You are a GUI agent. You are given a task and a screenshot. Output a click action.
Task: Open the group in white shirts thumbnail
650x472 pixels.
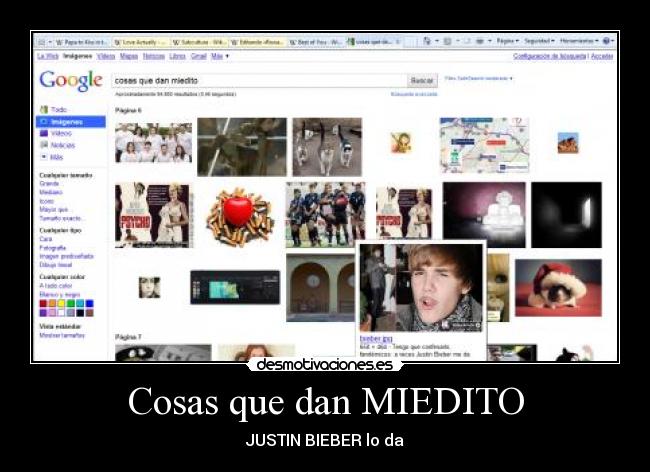[x=153, y=143]
